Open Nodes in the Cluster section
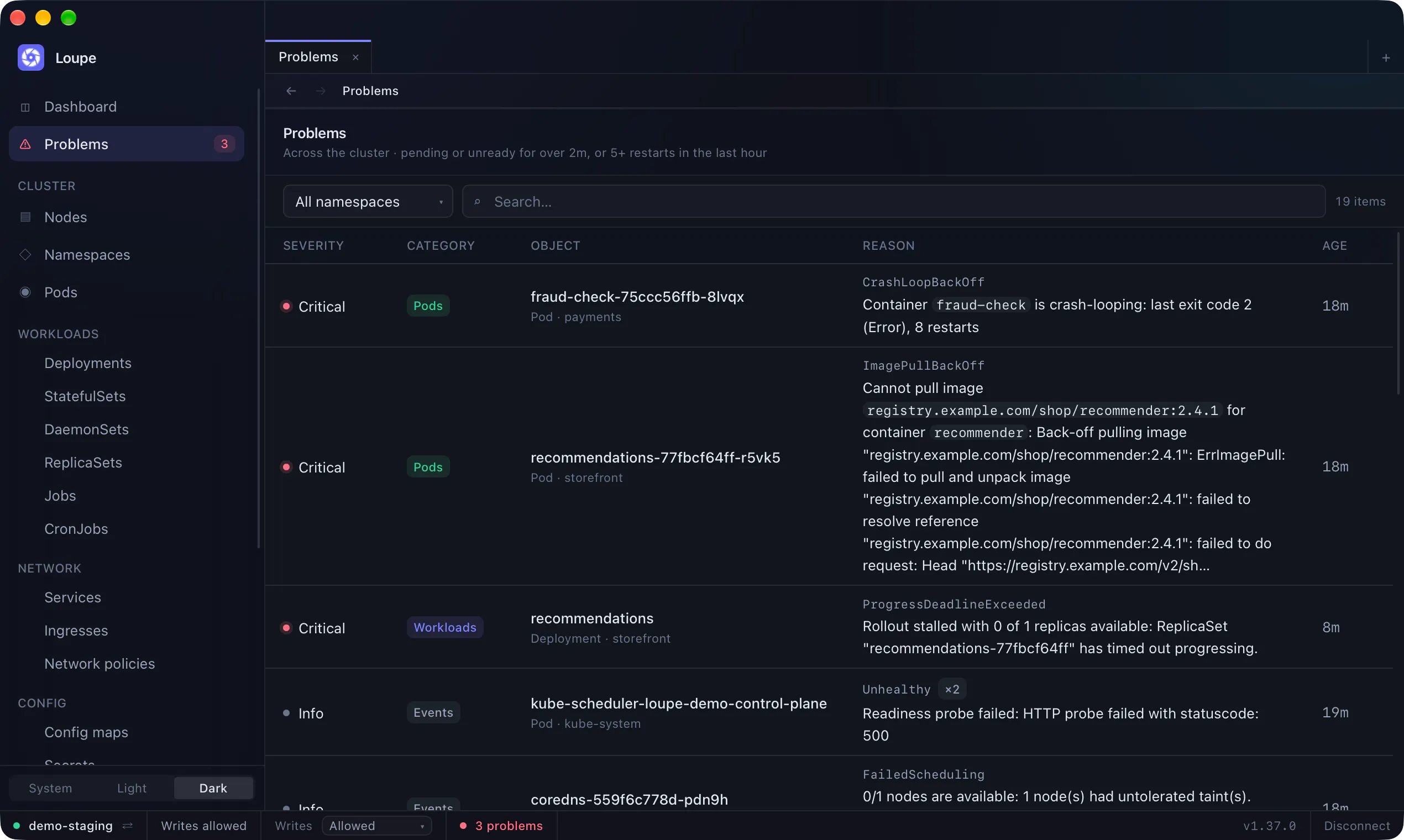Image resolution: width=1404 pixels, height=840 pixels. [126, 217]
